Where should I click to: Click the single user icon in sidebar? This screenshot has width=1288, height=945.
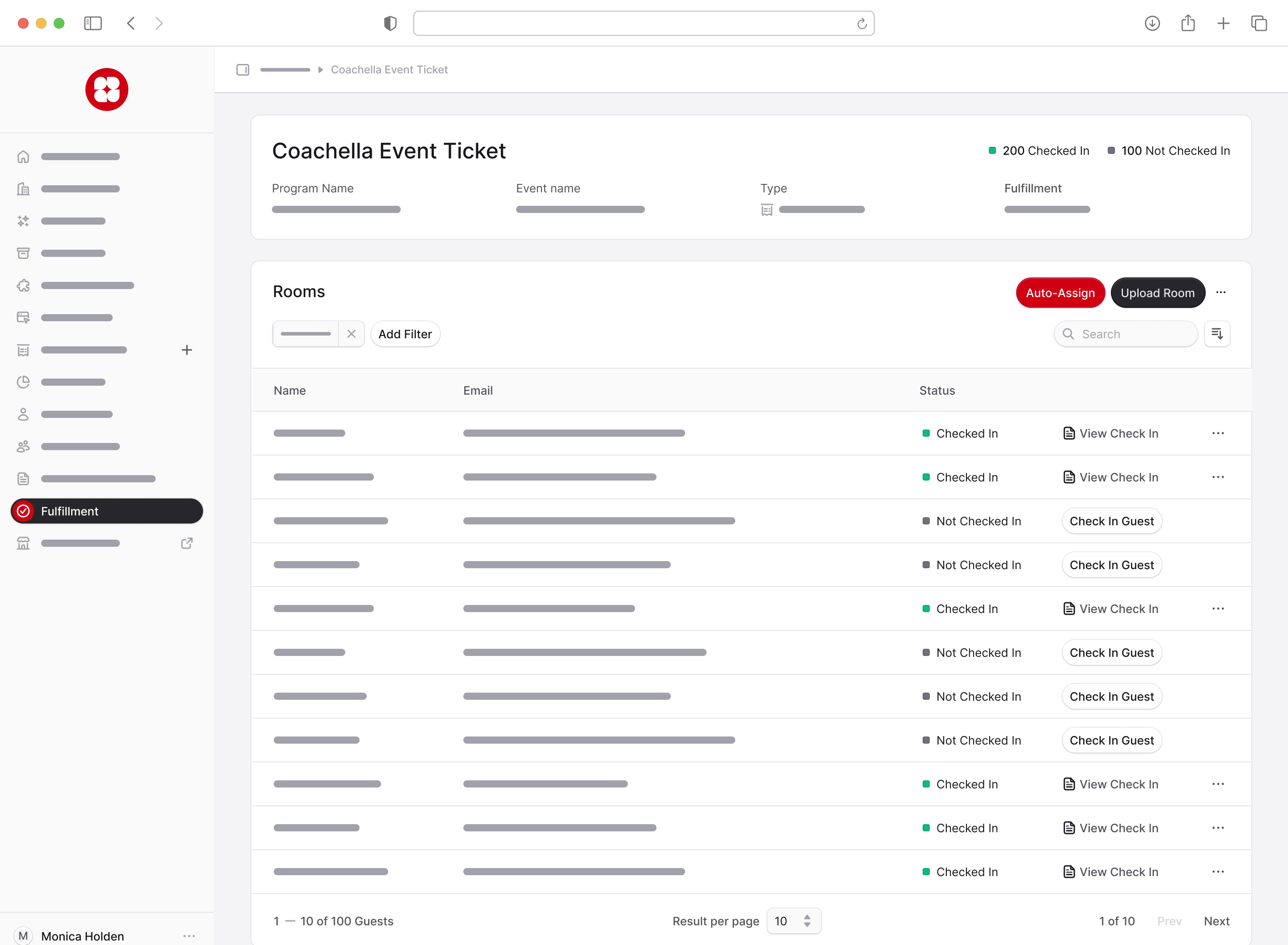point(23,414)
